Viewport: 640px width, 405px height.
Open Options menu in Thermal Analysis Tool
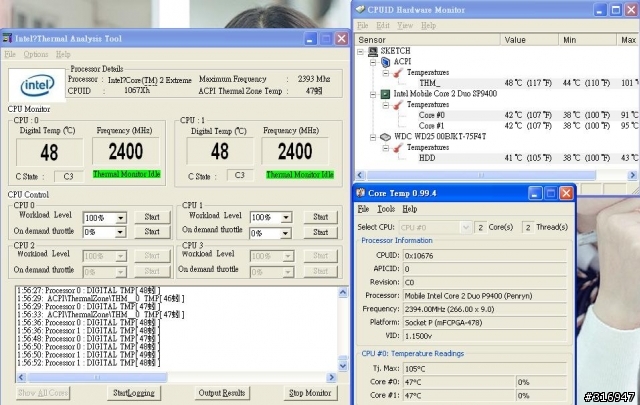36,54
